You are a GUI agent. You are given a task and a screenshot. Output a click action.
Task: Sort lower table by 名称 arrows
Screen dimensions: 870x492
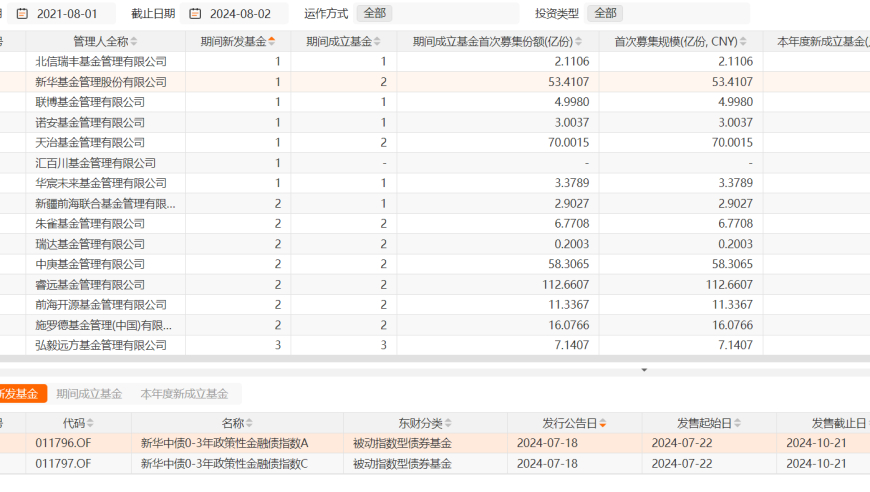(x=249, y=424)
